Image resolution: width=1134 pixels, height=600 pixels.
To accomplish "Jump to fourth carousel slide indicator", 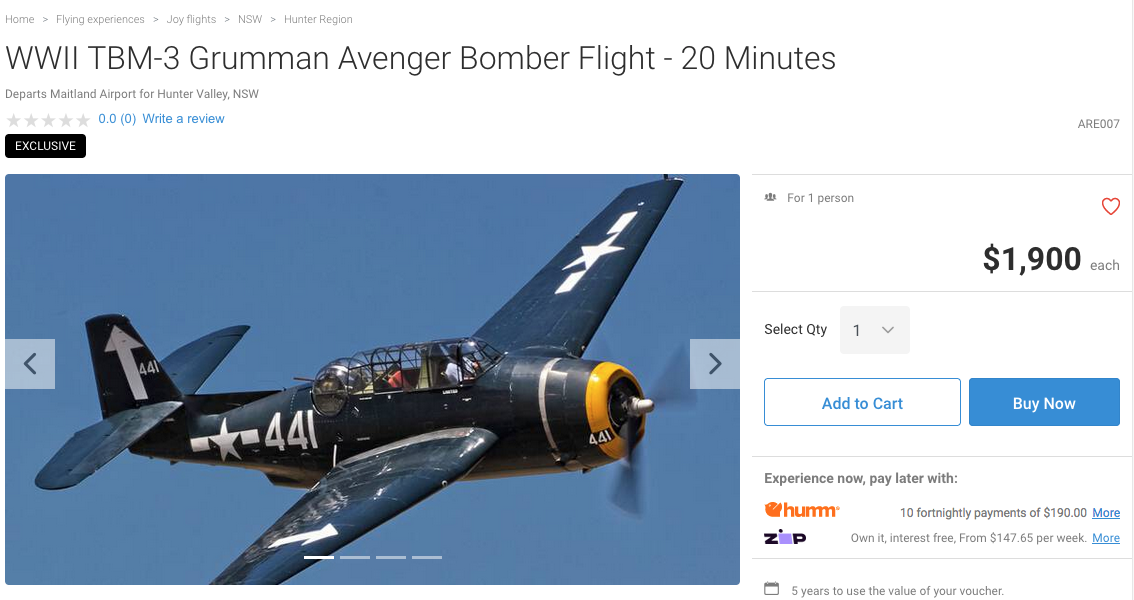I will coord(427,557).
